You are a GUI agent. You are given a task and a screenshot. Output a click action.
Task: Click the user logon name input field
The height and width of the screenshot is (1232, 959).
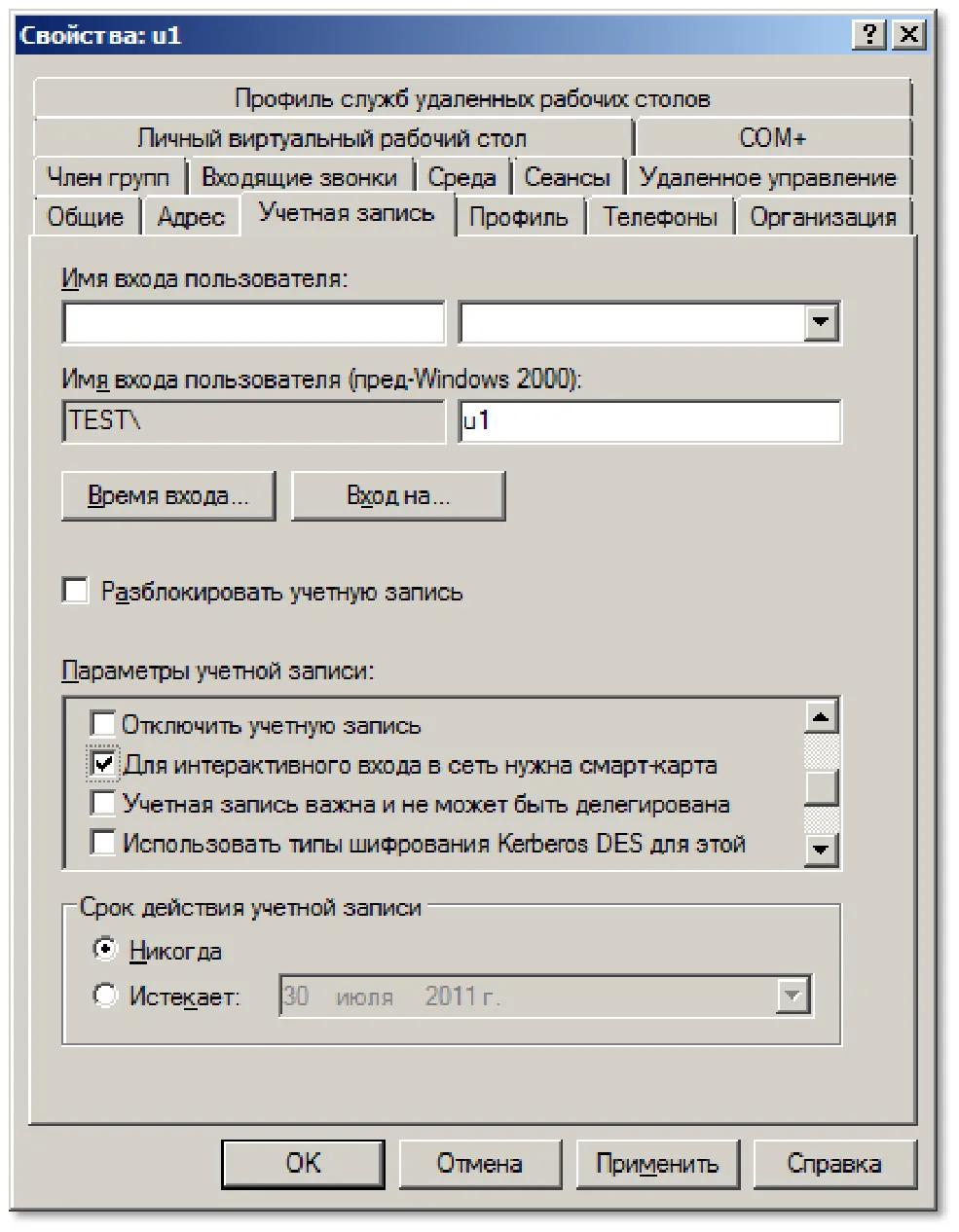(x=253, y=323)
